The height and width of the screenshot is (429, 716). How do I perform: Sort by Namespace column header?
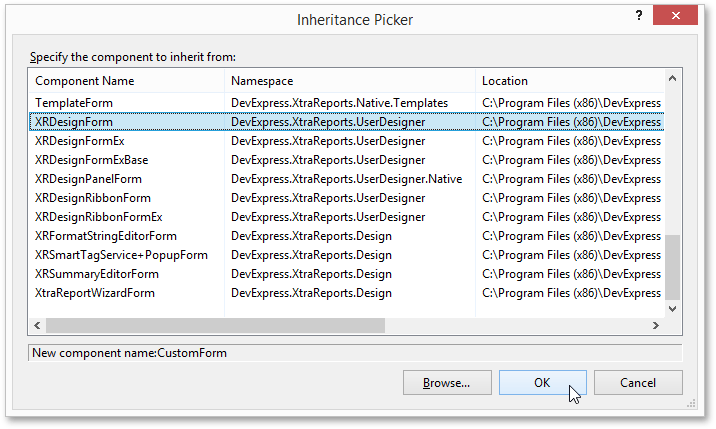pyautogui.click(x=350, y=81)
